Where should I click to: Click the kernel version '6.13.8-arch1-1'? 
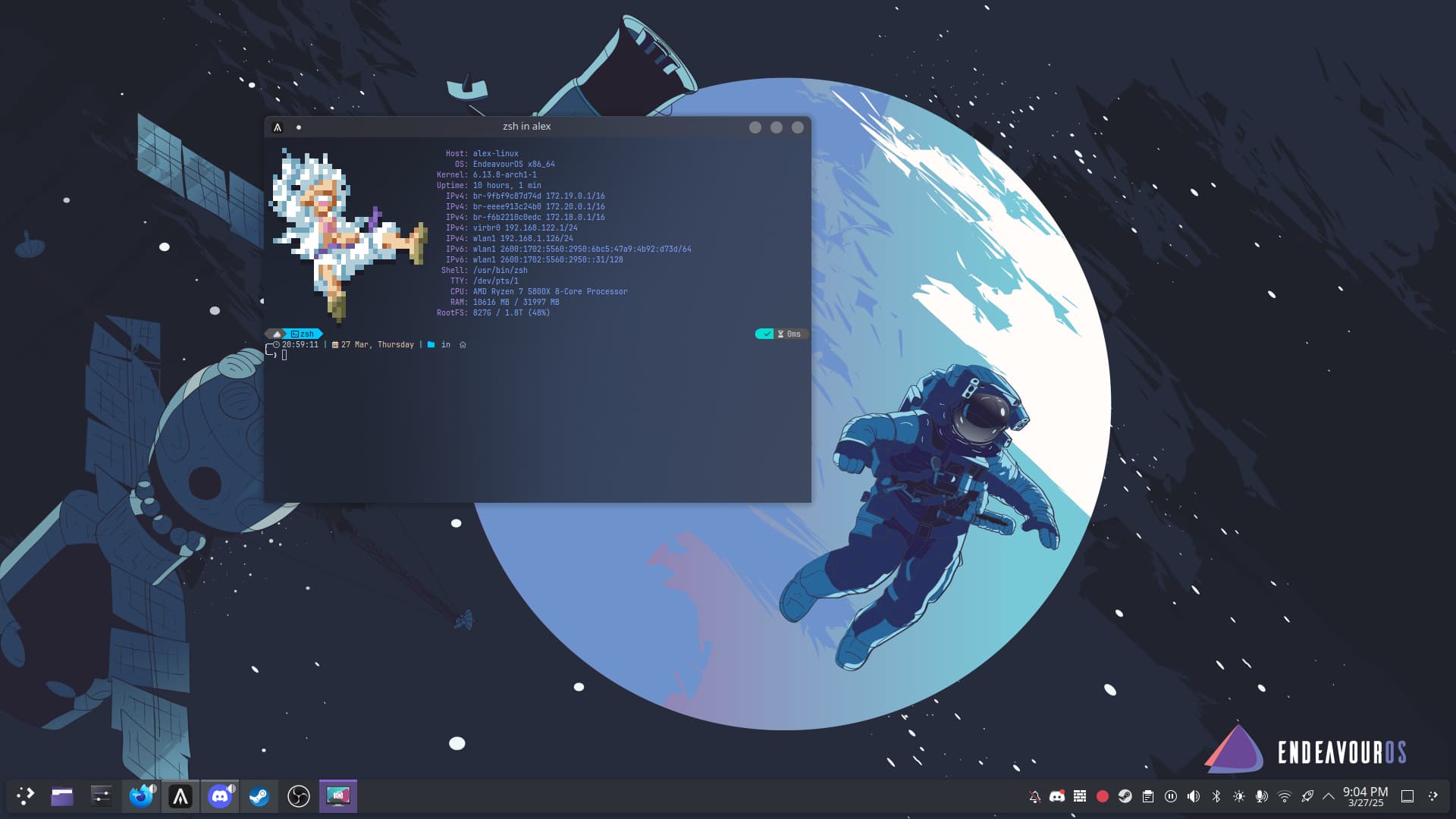[x=505, y=174]
